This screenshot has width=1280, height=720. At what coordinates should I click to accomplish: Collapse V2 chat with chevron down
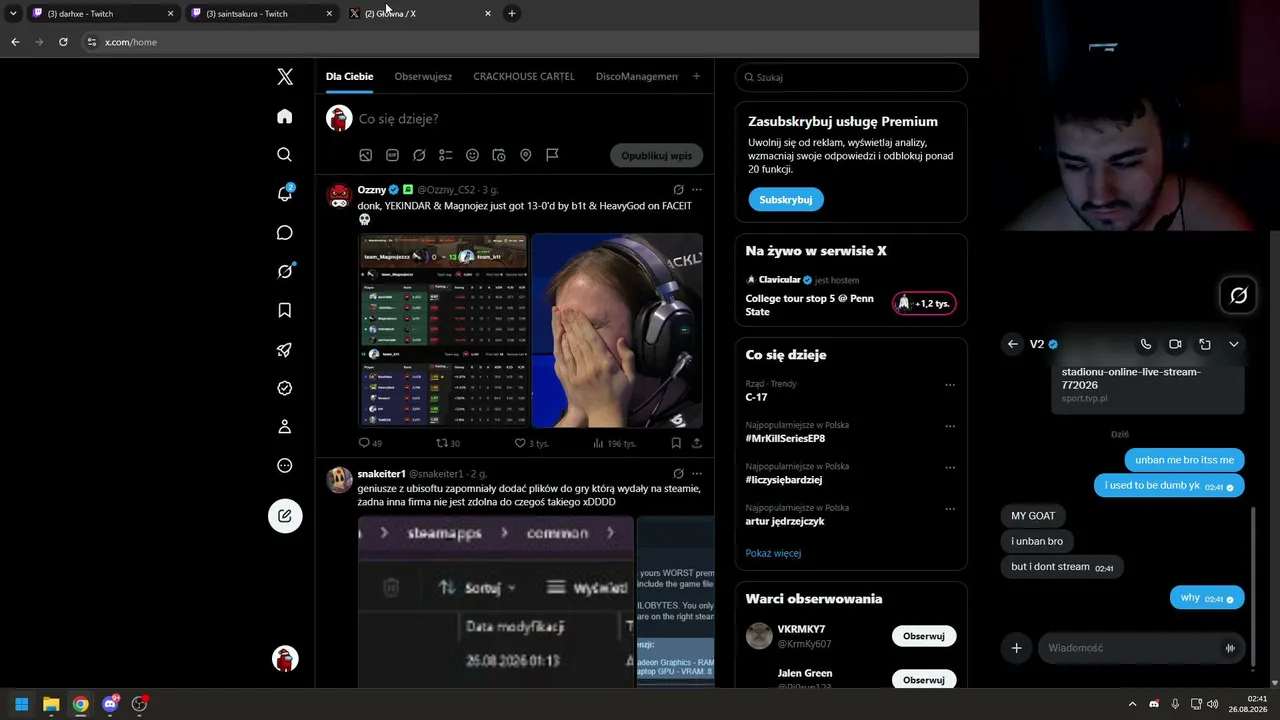click(x=1234, y=344)
